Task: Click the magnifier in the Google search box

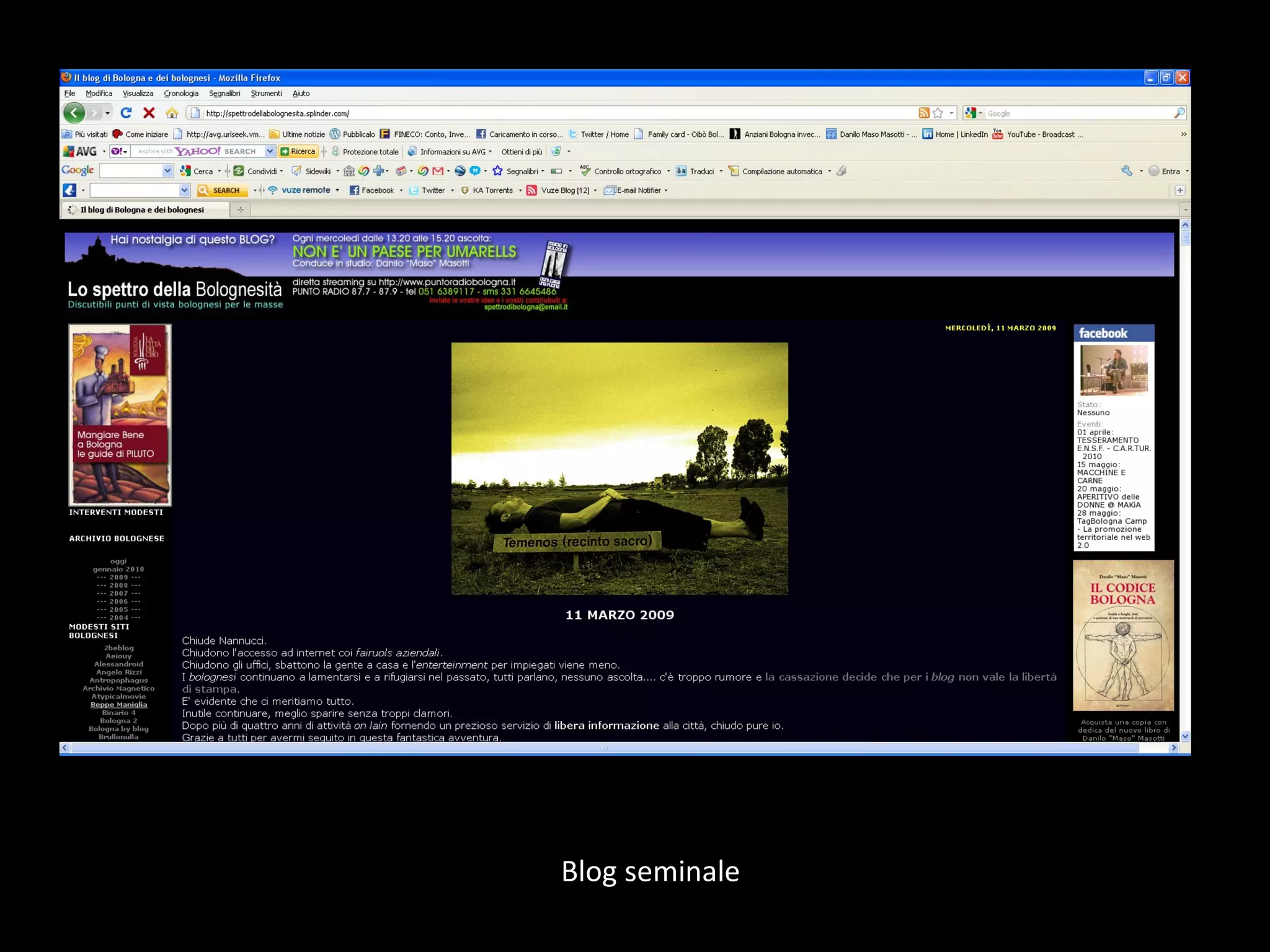Action: pos(1179,113)
